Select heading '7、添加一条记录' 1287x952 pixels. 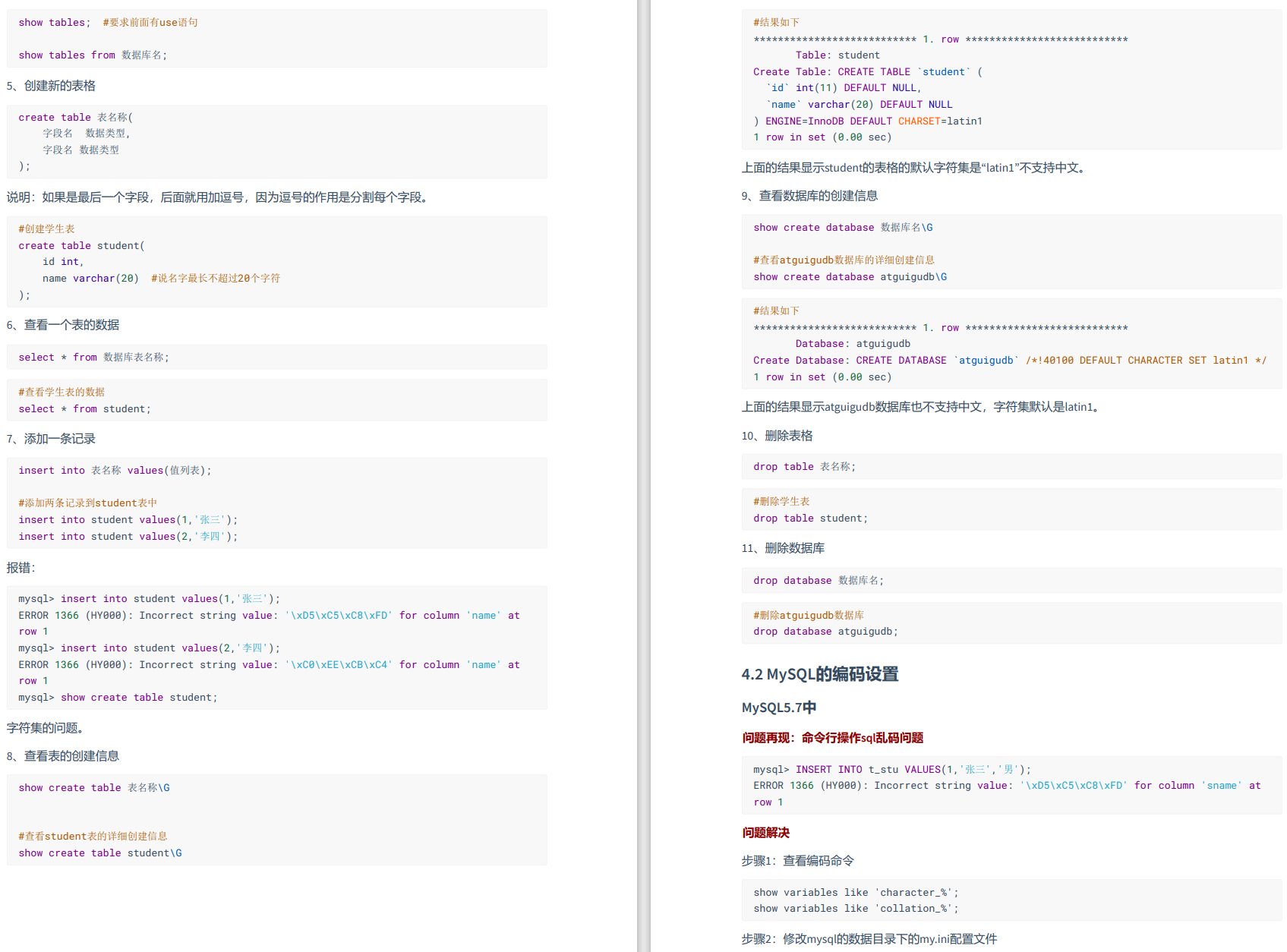point(51,439)
